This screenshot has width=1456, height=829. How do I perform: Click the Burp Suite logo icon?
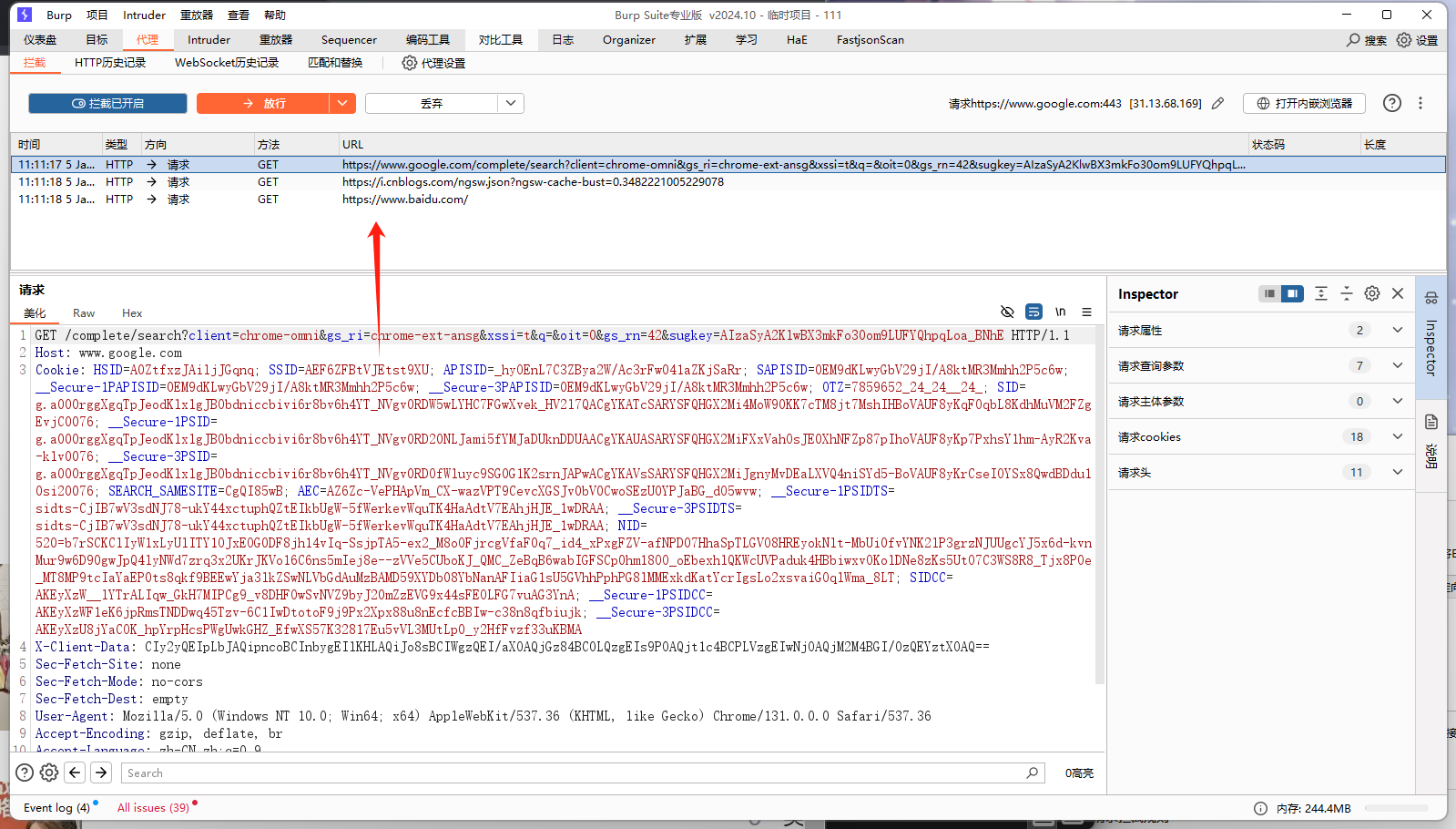[x=25, y=15]
